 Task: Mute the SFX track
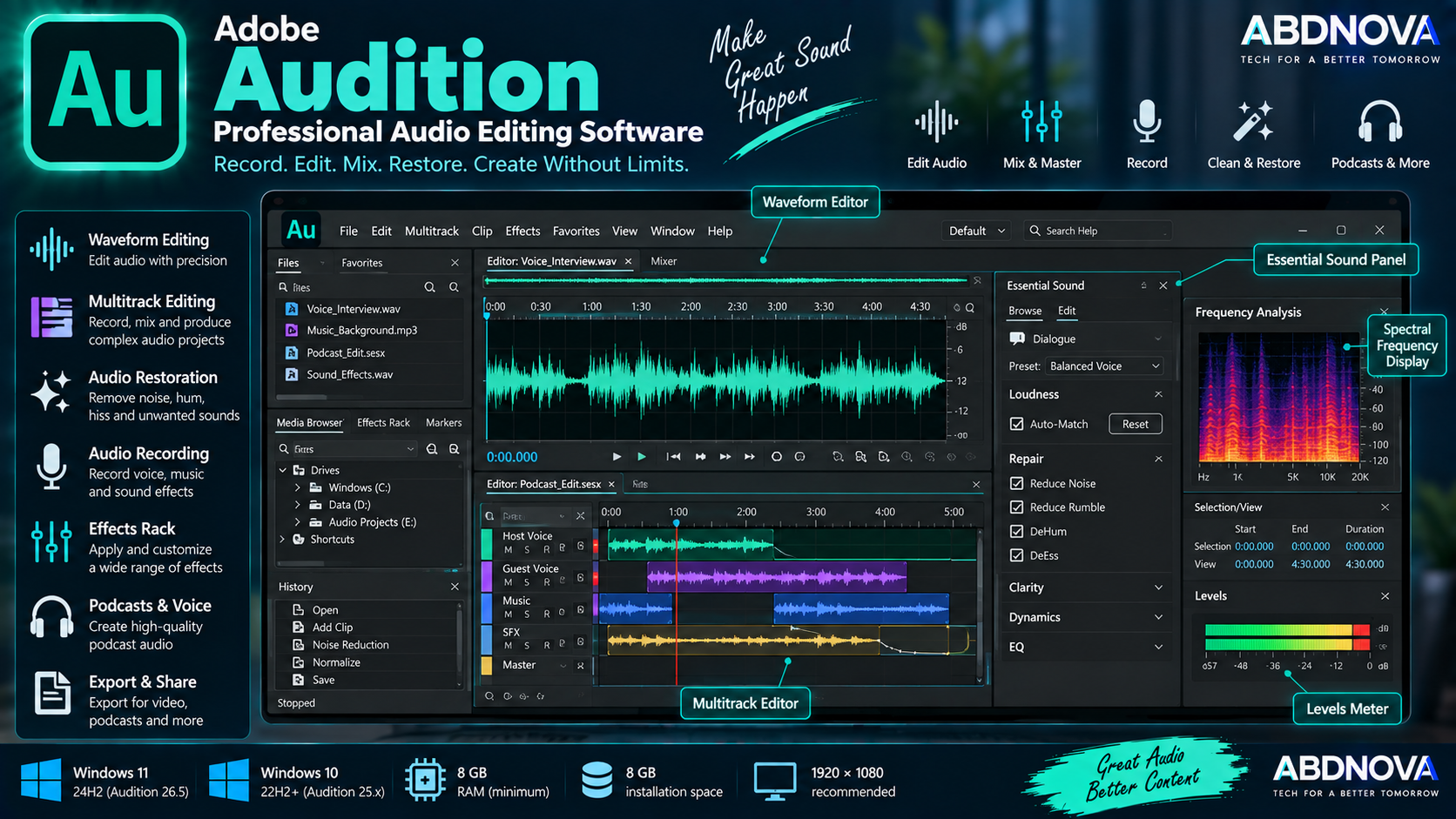click(x=509, y=646)
